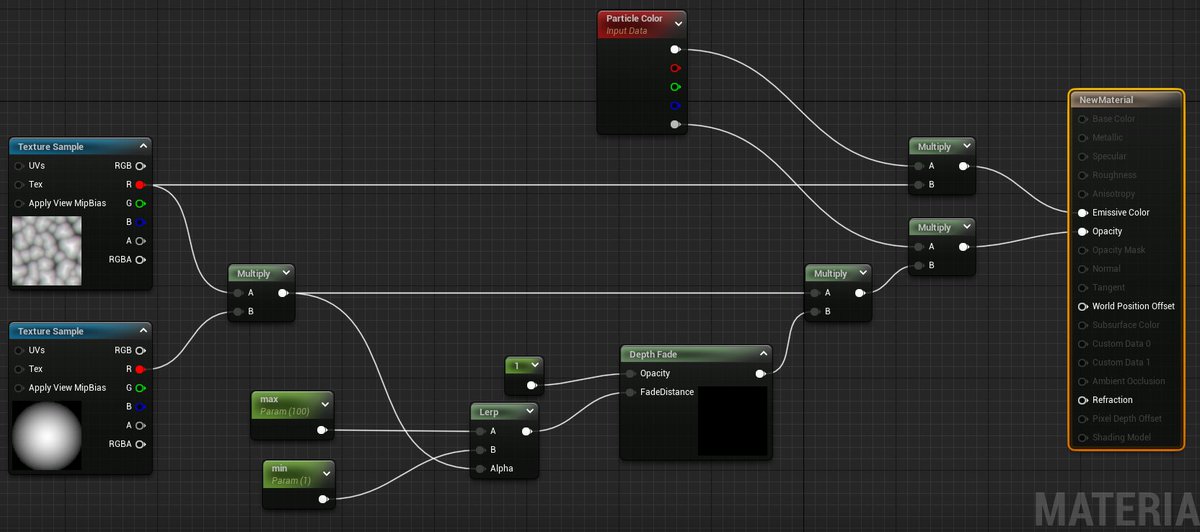Click the disabled Base Color pin on NewMaterial

[x=1083, y=119]
